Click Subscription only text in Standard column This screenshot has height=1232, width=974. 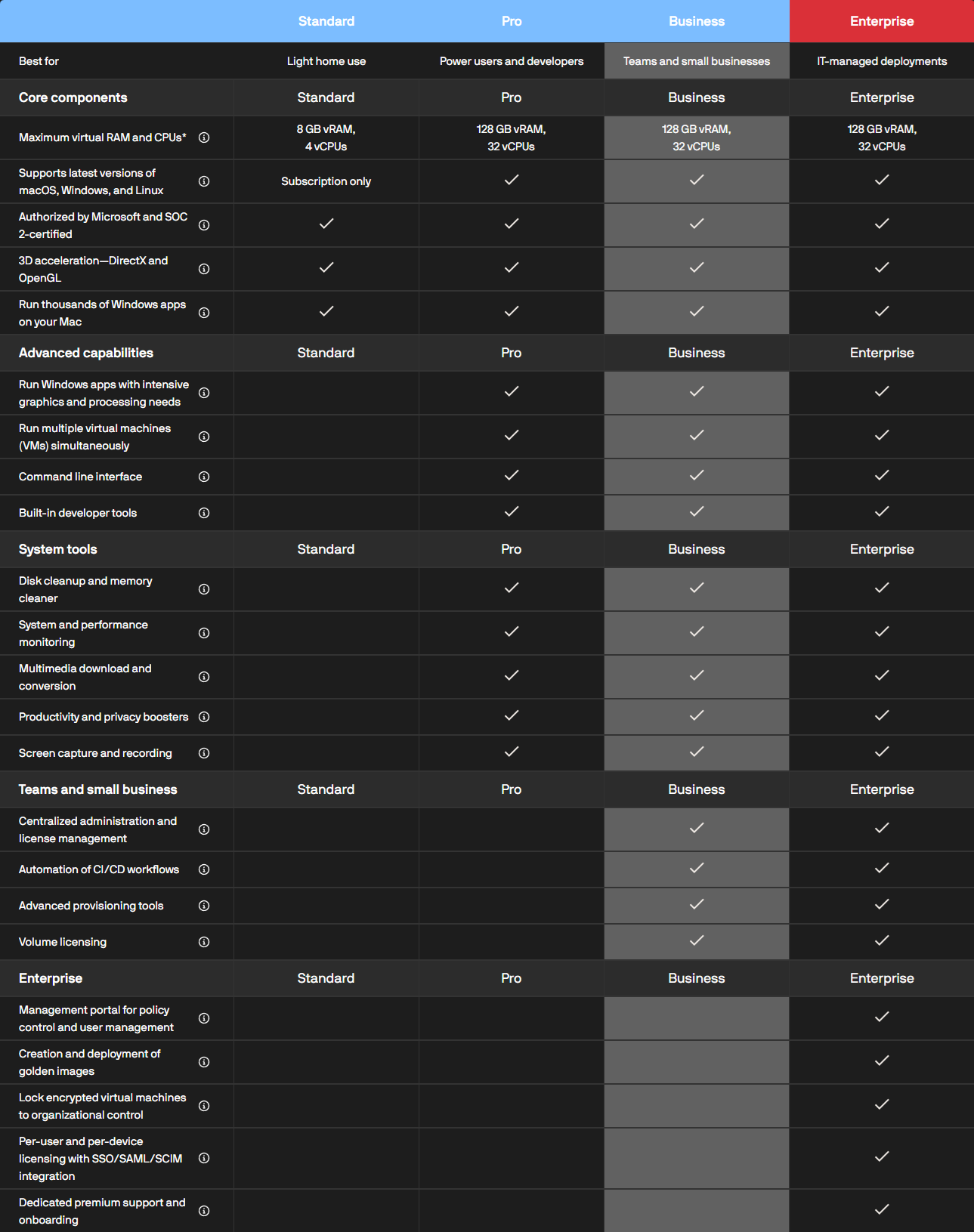[x=326, y=181]
